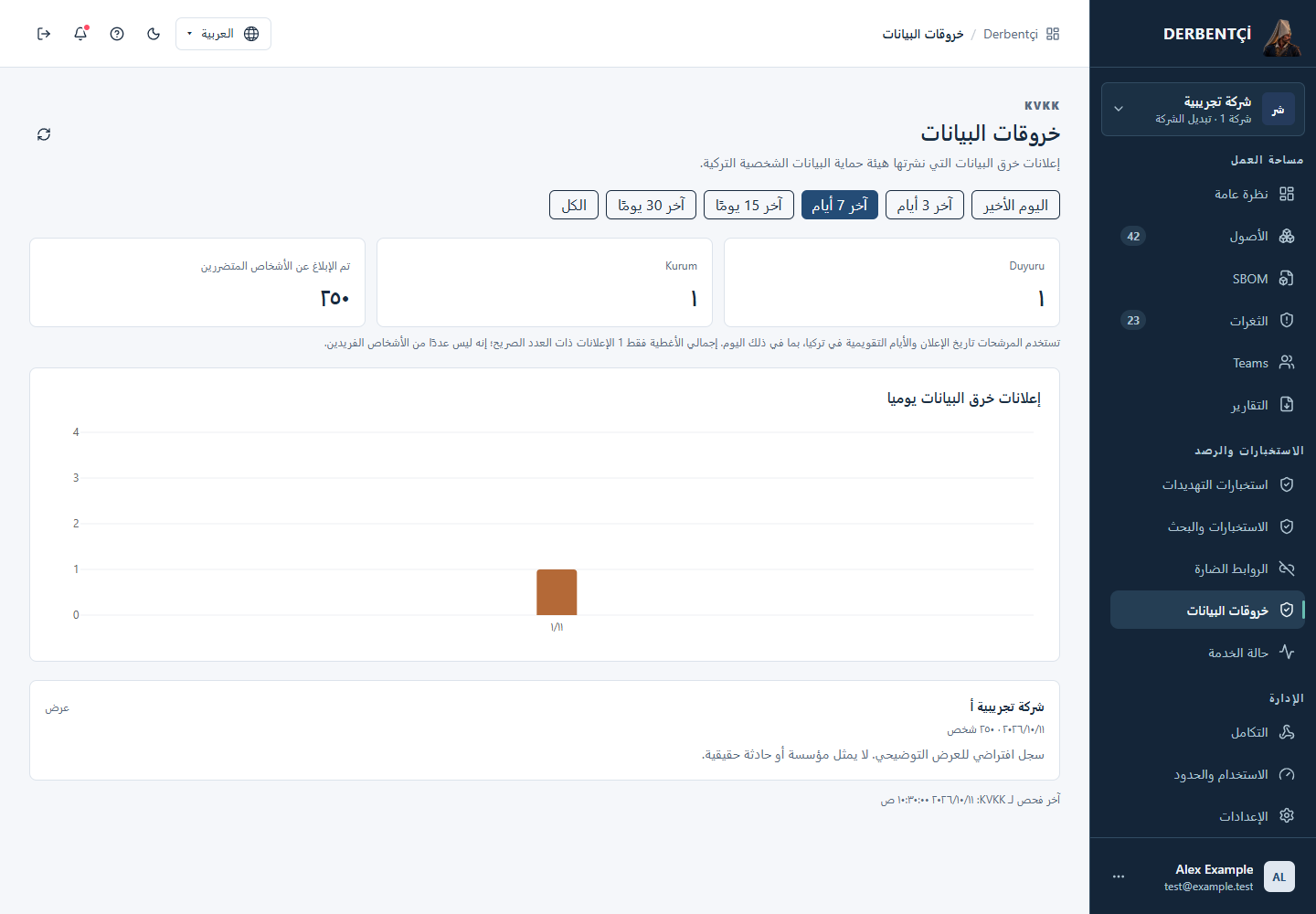Open the help question-mark icon
The image size is (1316, 914).
point(117,34)
